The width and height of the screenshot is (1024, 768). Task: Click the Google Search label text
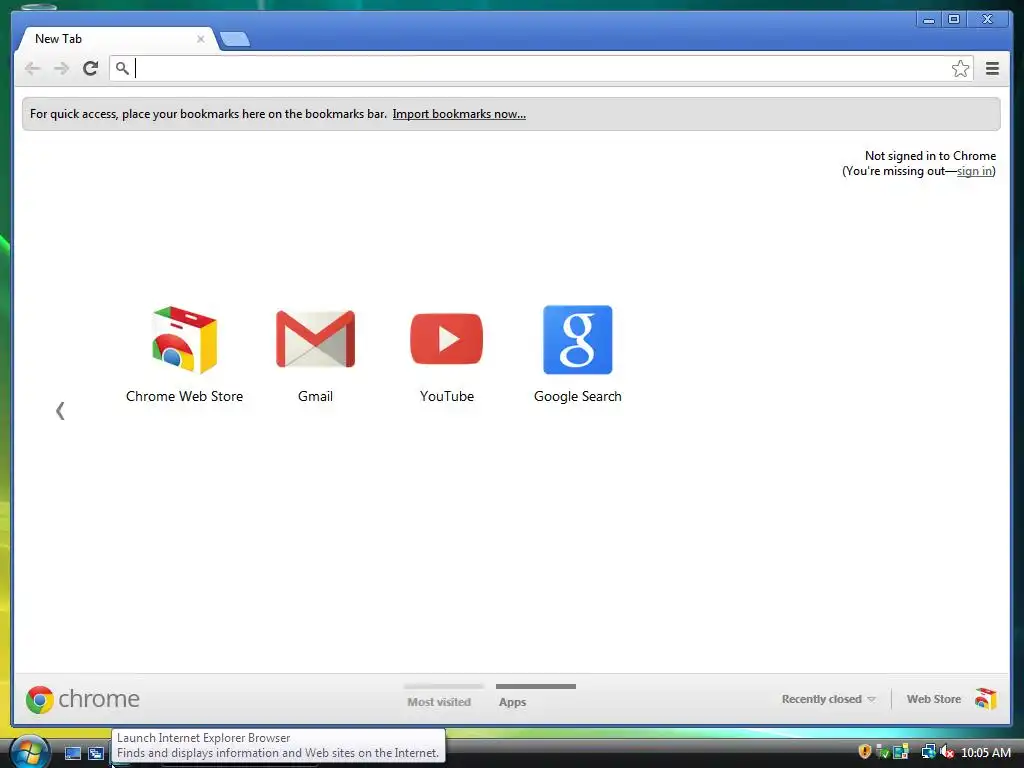pos(578,396)
